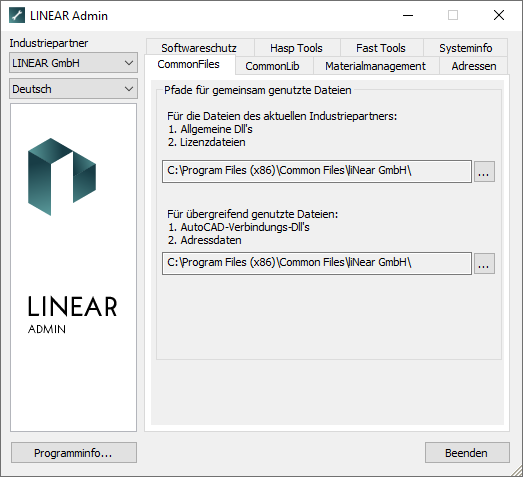Switch to Hasp Tools tab
This screenshot has height=477, width=523.
click(297, 48)
